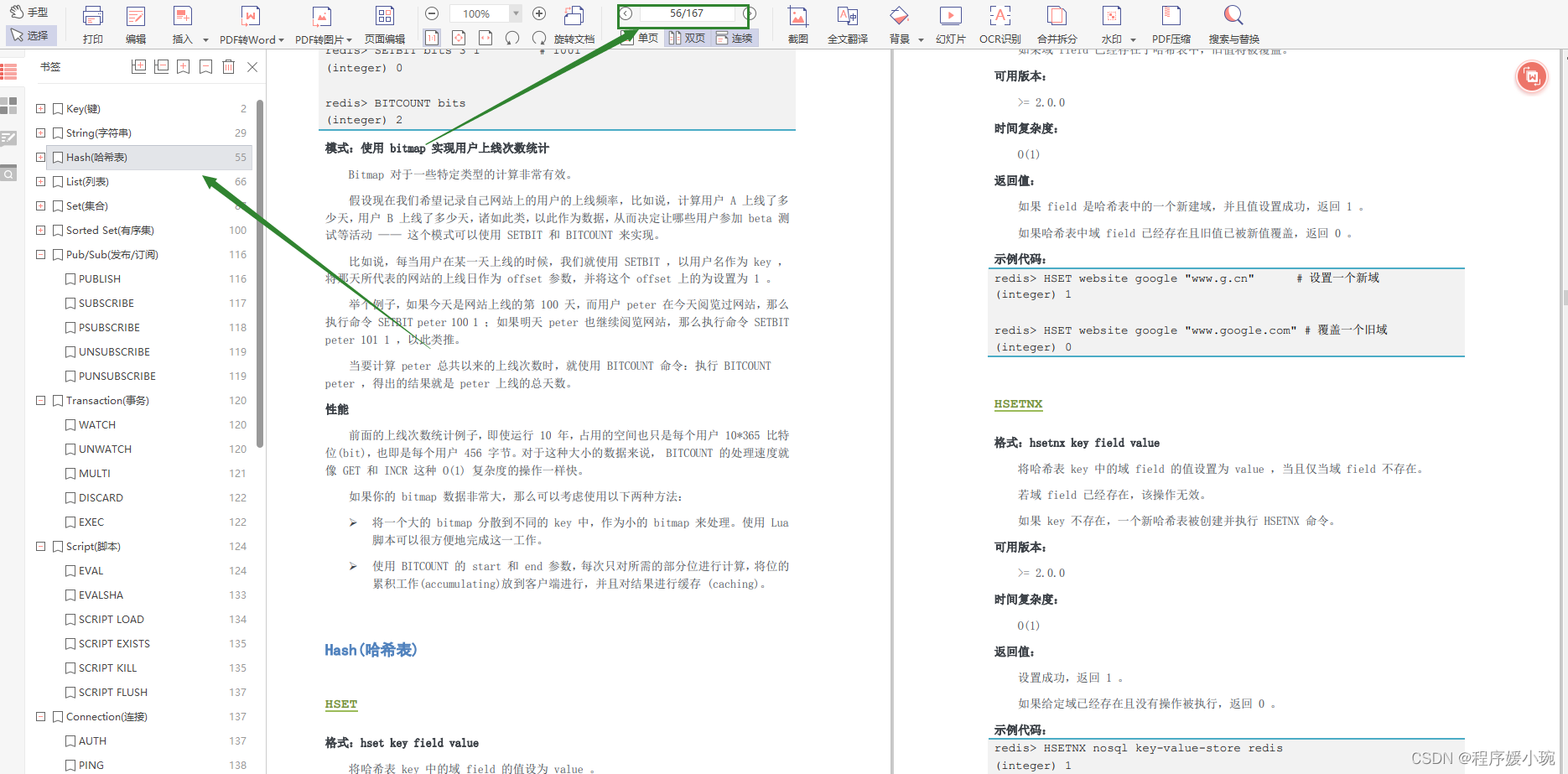1568x774 pixels.
Task: Go to previous page arrow
Action: click(626, 13)
